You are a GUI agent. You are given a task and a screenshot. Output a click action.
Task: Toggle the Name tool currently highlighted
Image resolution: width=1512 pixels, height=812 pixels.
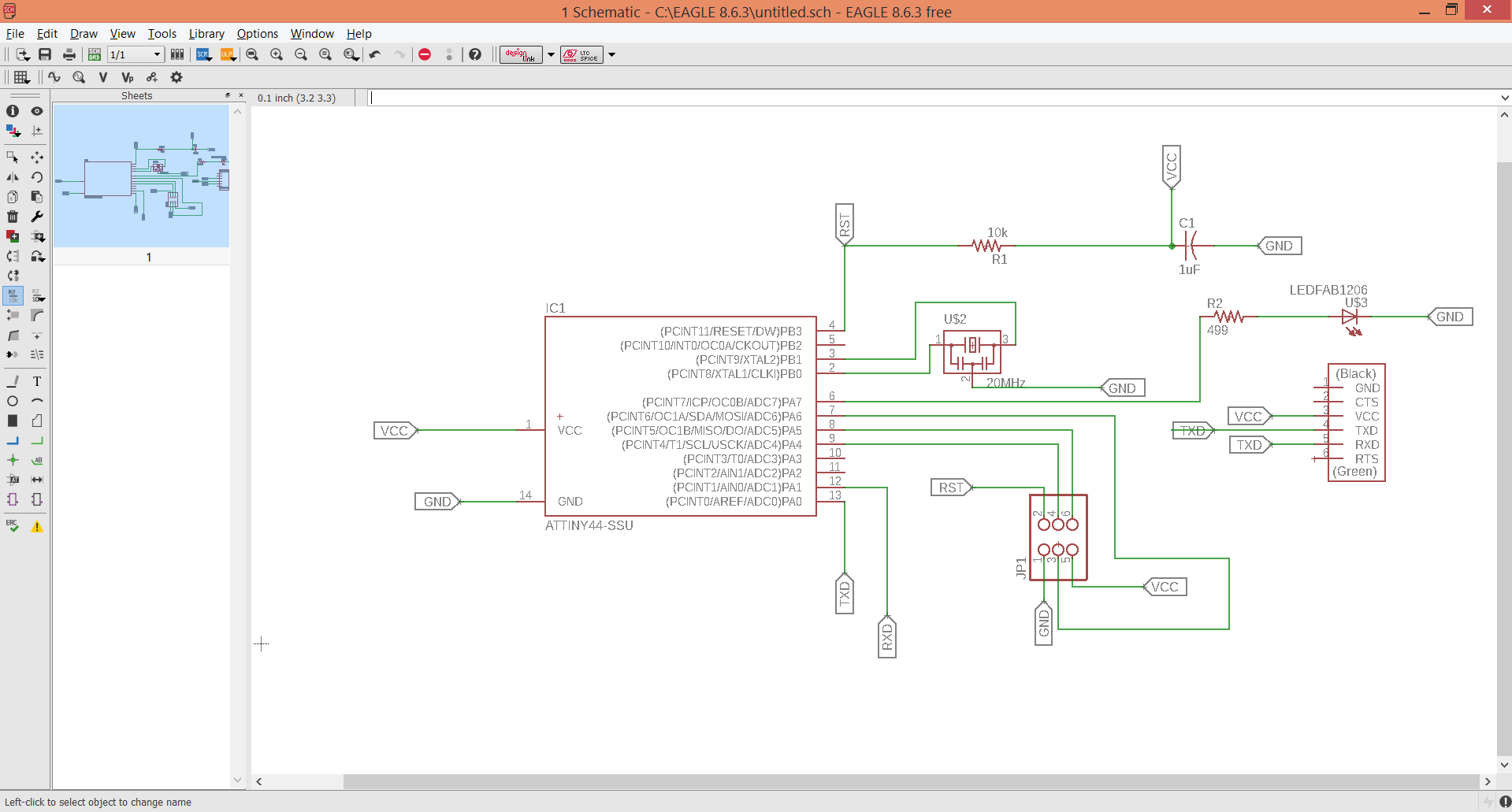click(13, 295)
